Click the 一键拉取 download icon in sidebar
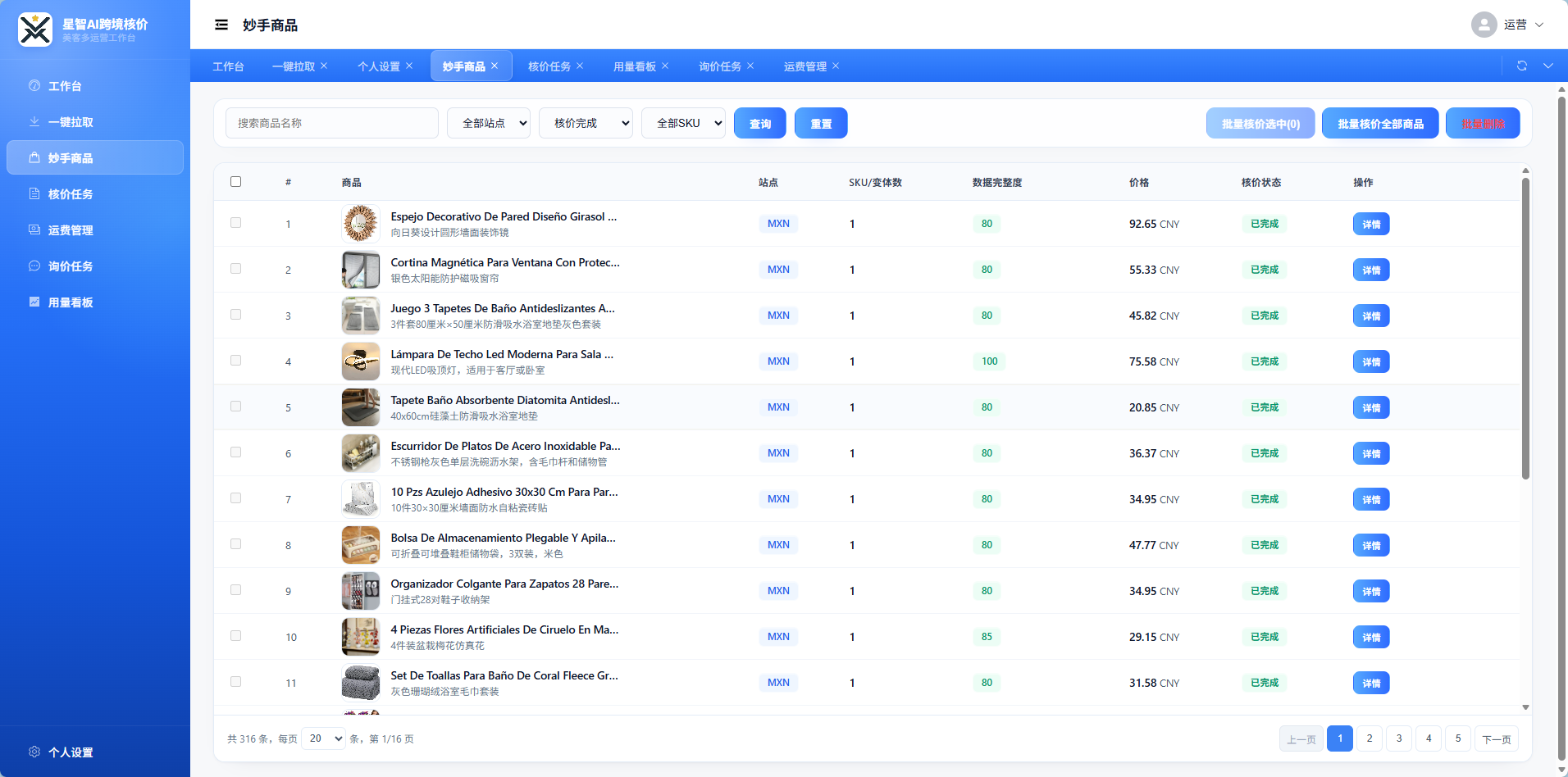 [34, 121]
